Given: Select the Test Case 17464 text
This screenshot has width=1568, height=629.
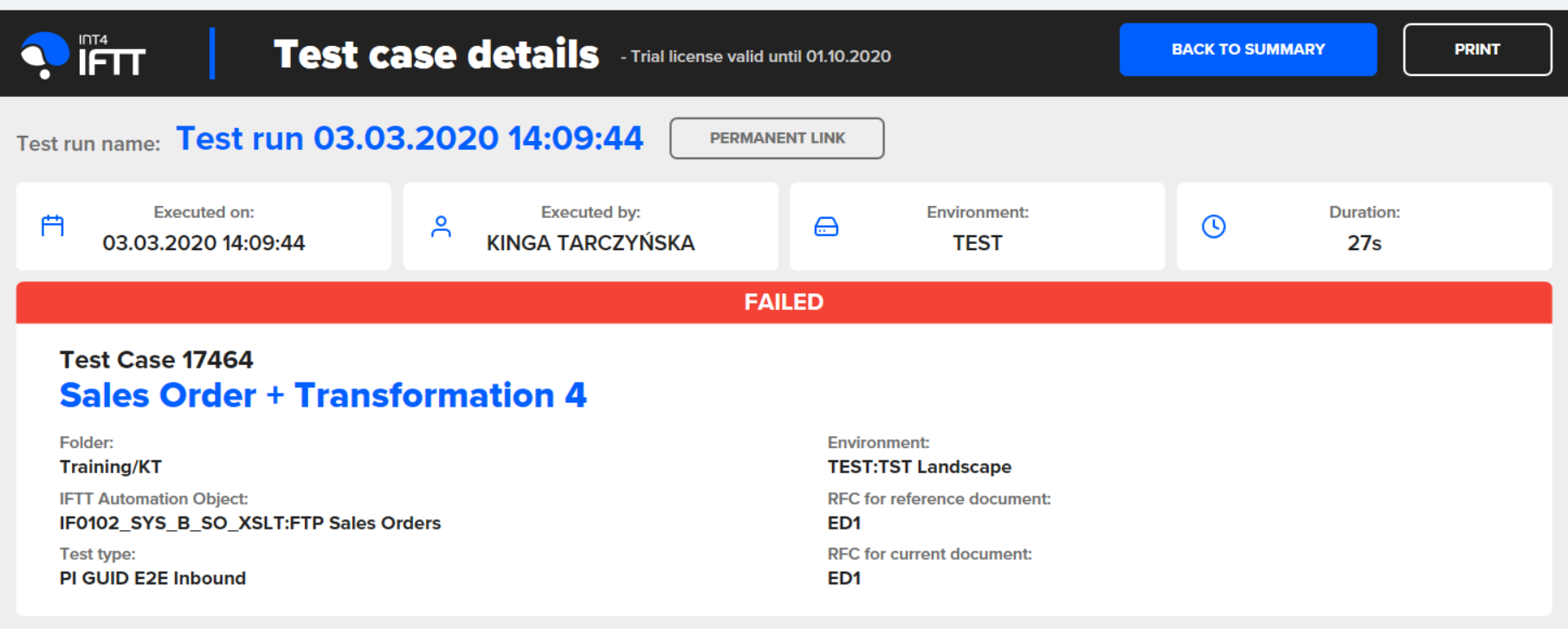Looking at the screenshot, I should (x=156, y=359).
